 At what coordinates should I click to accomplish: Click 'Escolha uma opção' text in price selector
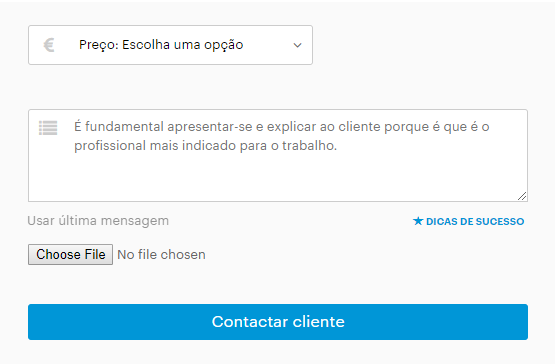click(x=183, y=45)
